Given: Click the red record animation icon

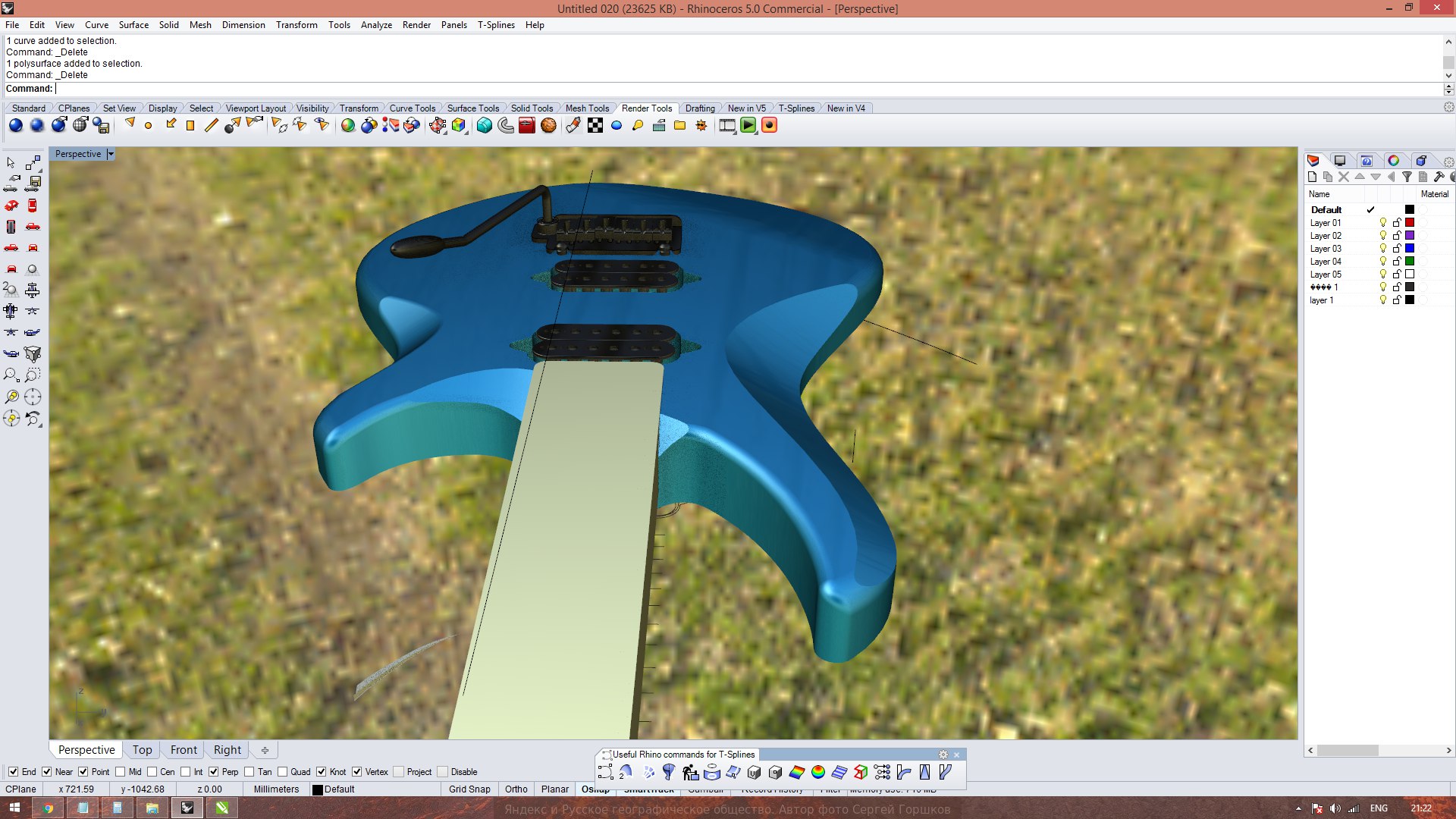Looking at the screenshot, I should (769, 126).
